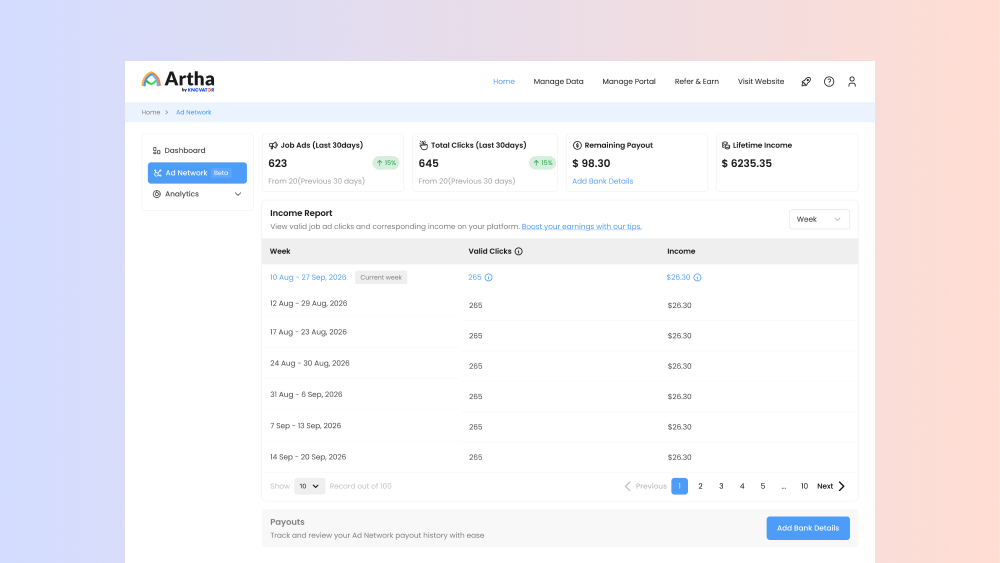Click the Next pagination arrow
This screenshot has width=1000, height=563.
click(841, 486)
